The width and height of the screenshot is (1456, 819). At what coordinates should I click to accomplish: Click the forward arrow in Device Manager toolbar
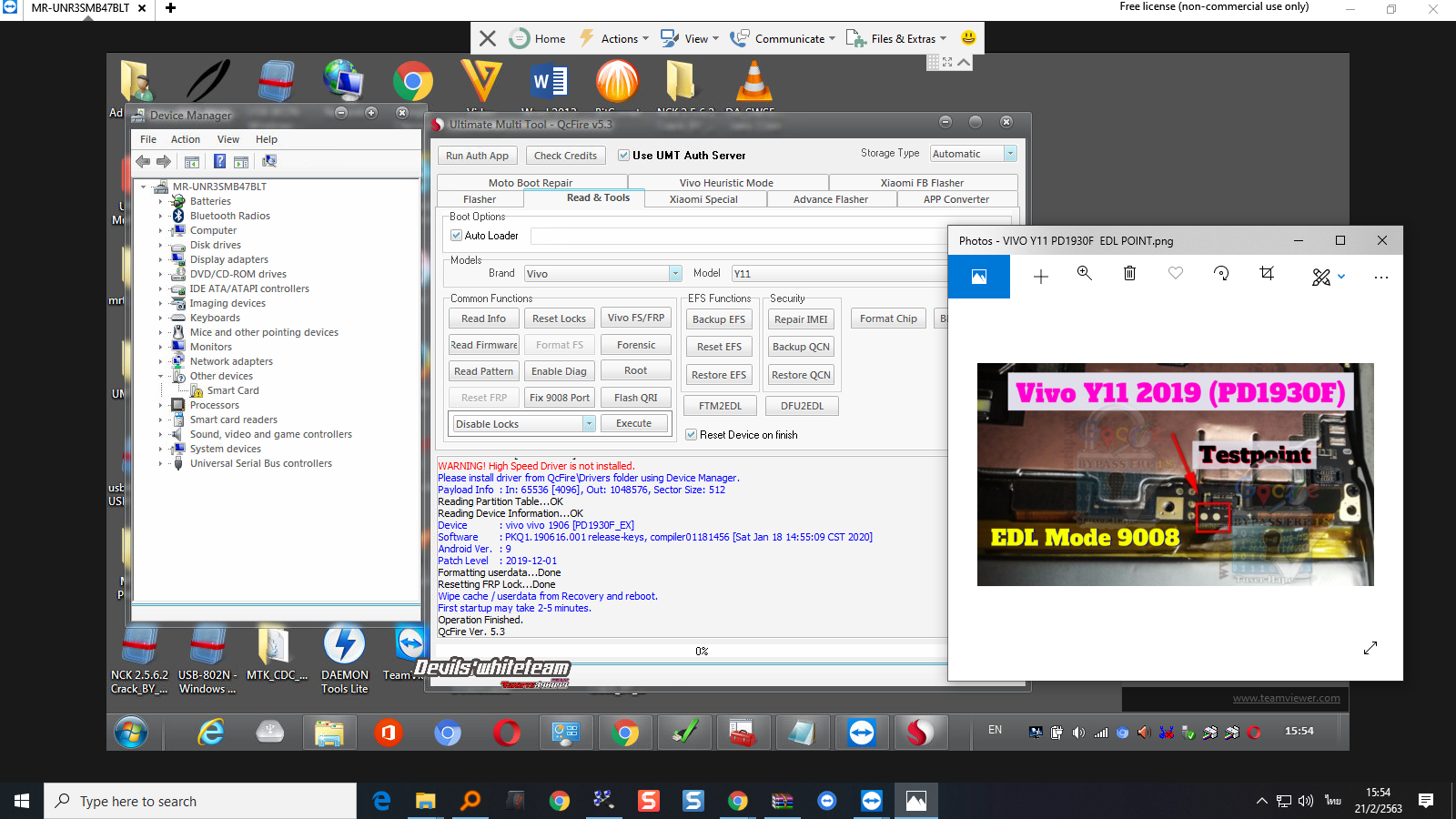click(164, 161)
